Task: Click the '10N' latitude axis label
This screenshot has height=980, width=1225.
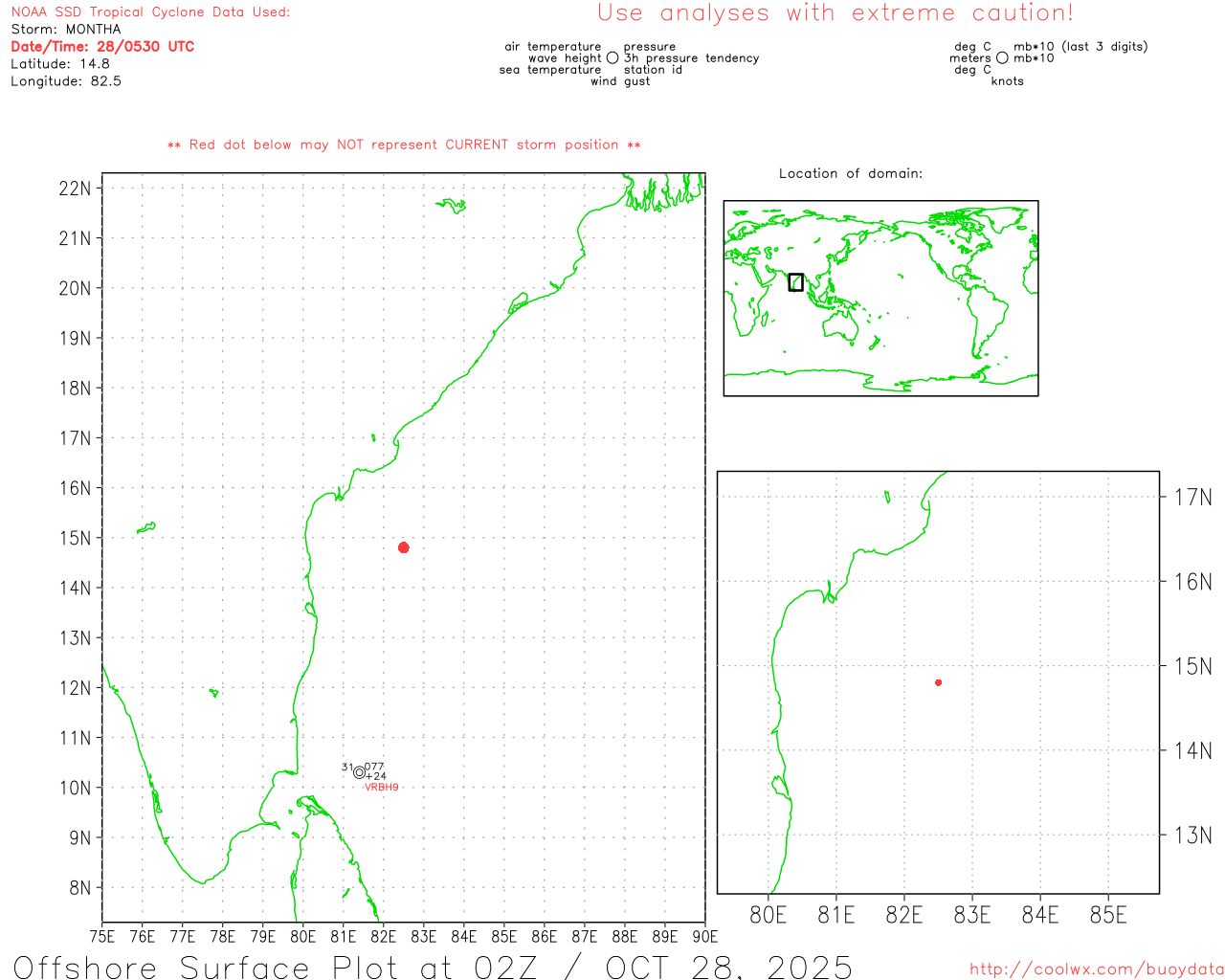Action: click(75, 789)
